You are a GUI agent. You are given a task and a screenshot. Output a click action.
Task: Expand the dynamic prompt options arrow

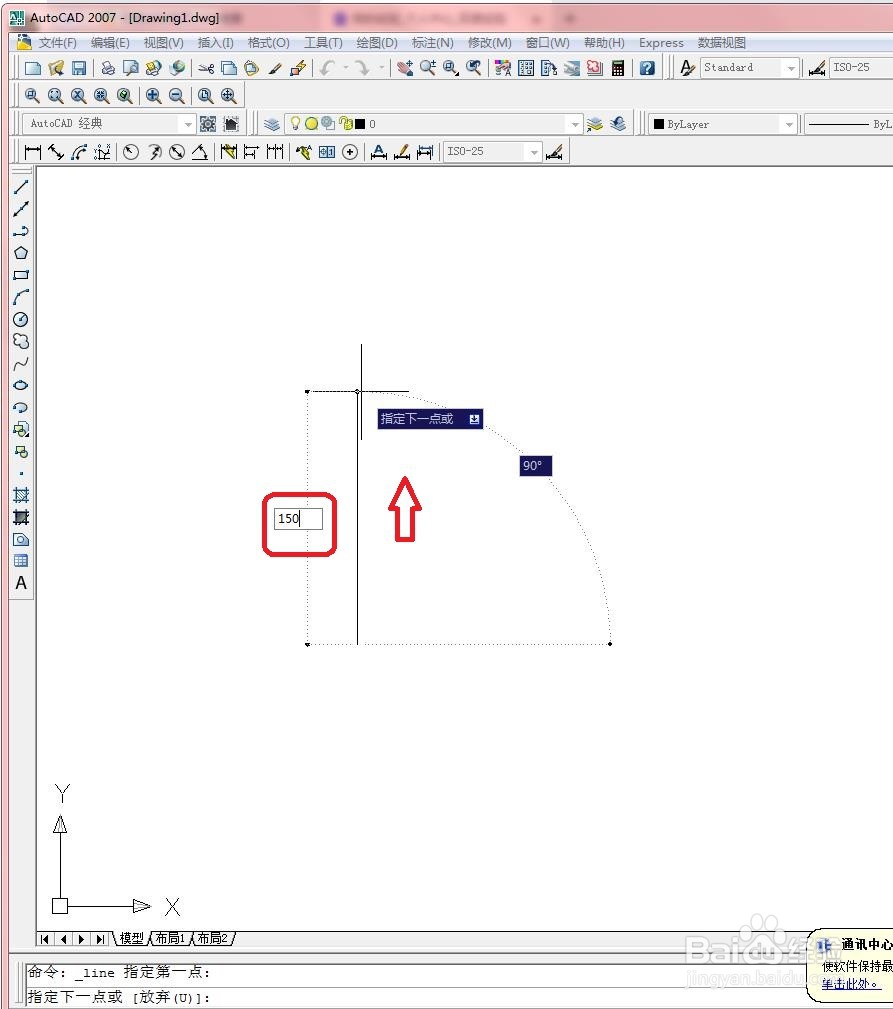click(474, 419)
